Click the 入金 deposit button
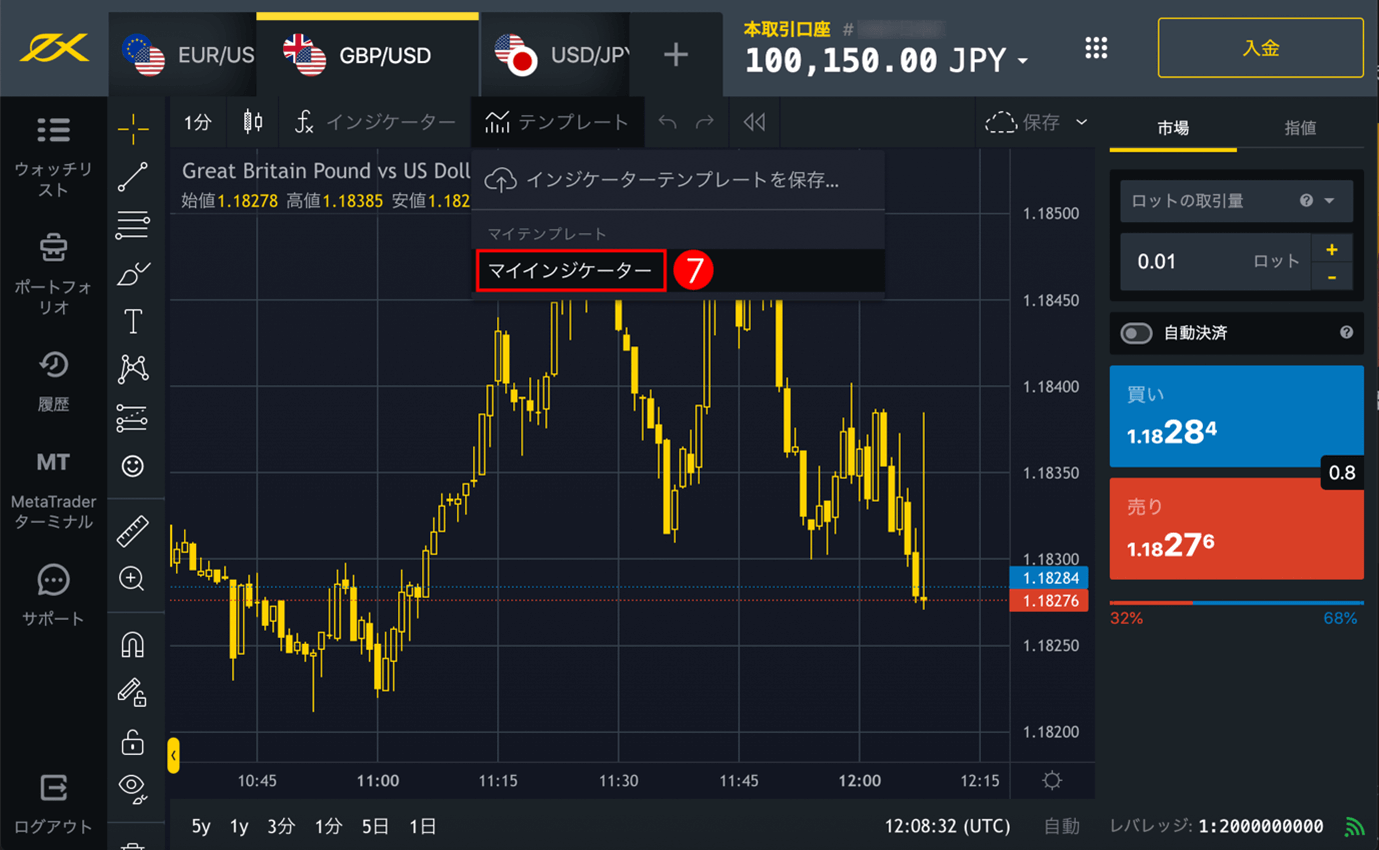Screen dimensions: 1379x850 click(x=1260, y=48)
